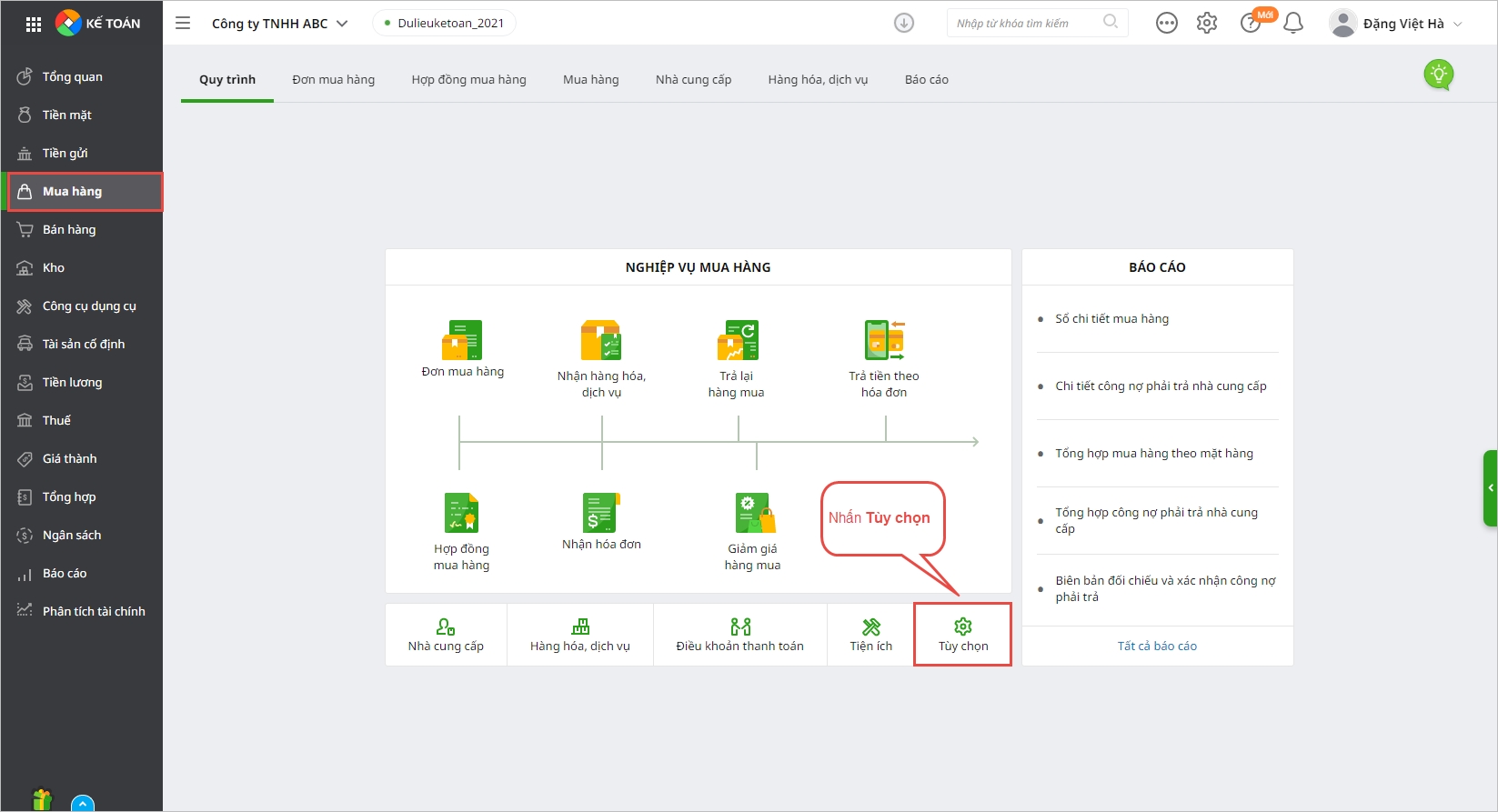
Task: Click the keyword search input field
Action: click(x=1025, y=24)
